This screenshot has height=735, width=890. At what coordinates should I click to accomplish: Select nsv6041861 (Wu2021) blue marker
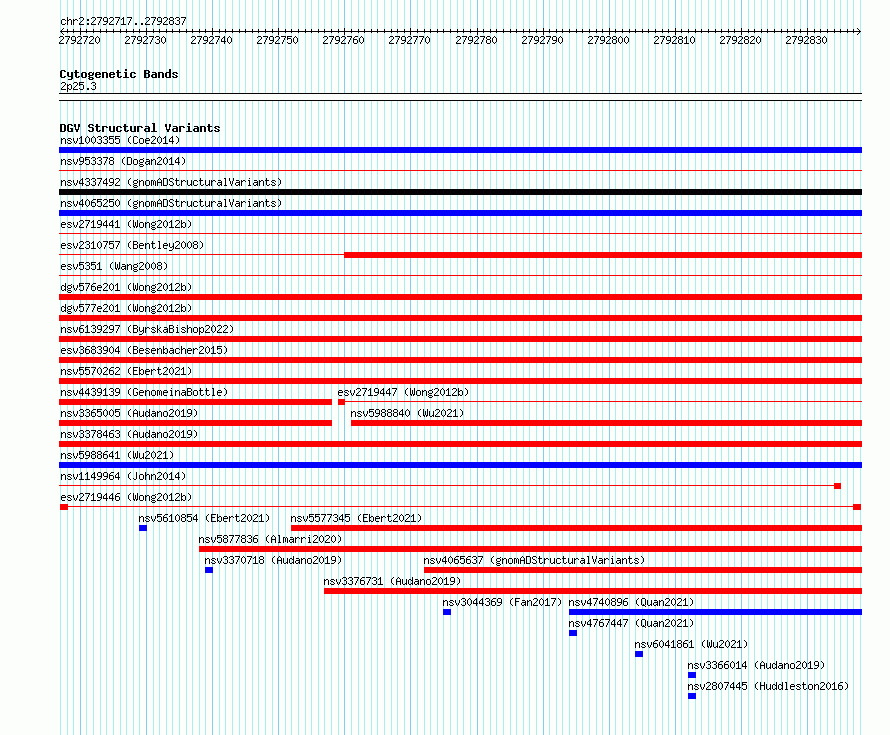pos(639,654)
